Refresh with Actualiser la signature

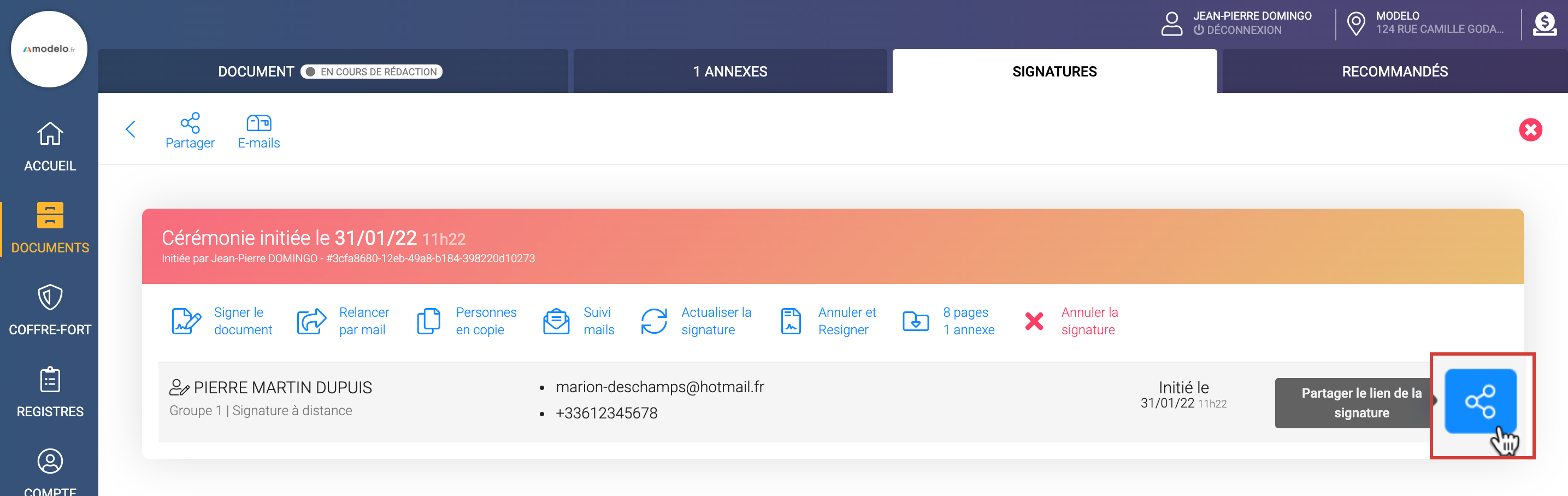[697, 321]
